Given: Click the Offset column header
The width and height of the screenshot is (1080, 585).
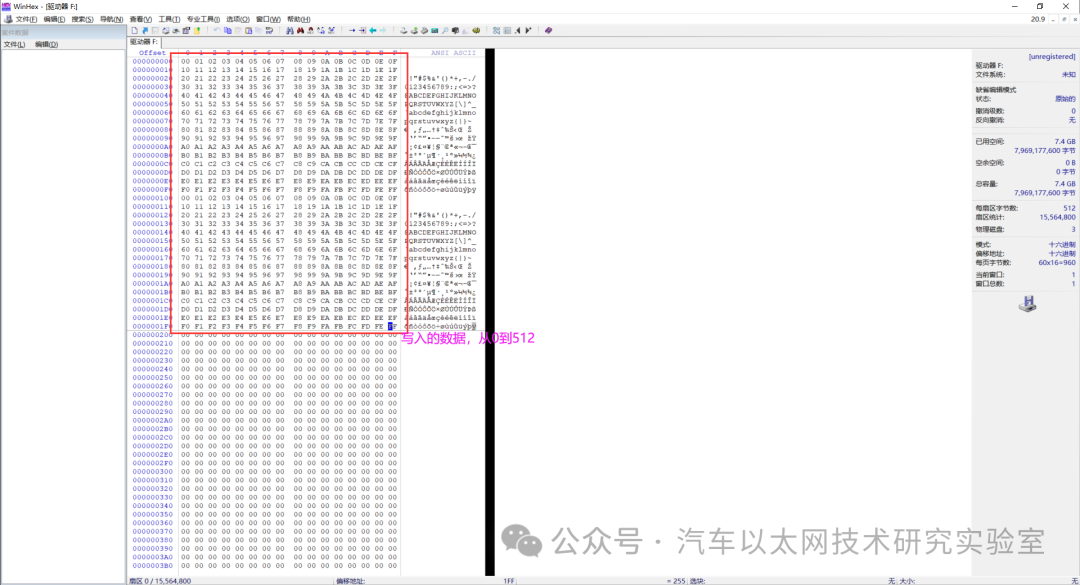Looking at the screenshot, I should (152, 53).
